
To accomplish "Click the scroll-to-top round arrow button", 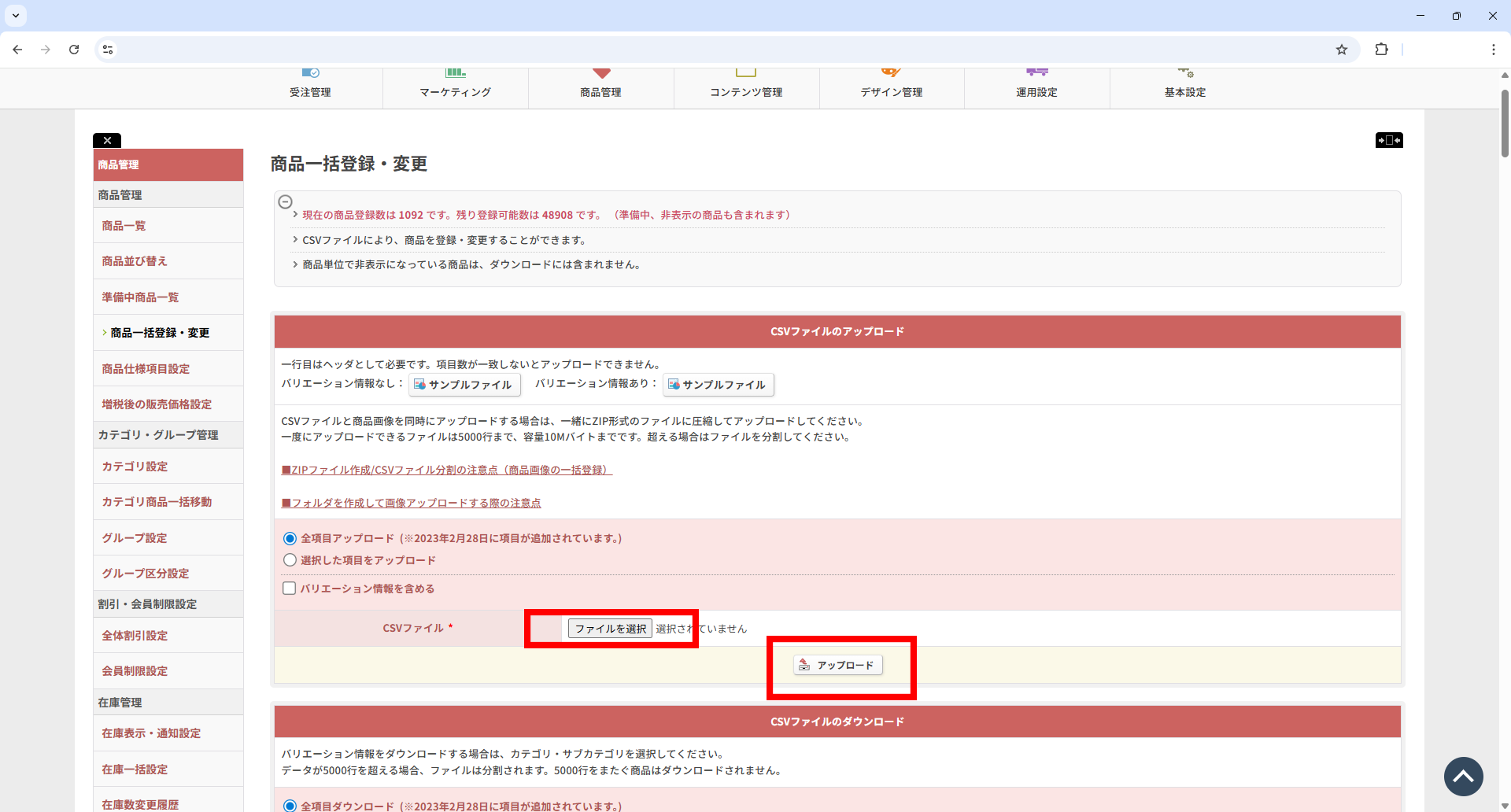I will [x=1463, y=777].
